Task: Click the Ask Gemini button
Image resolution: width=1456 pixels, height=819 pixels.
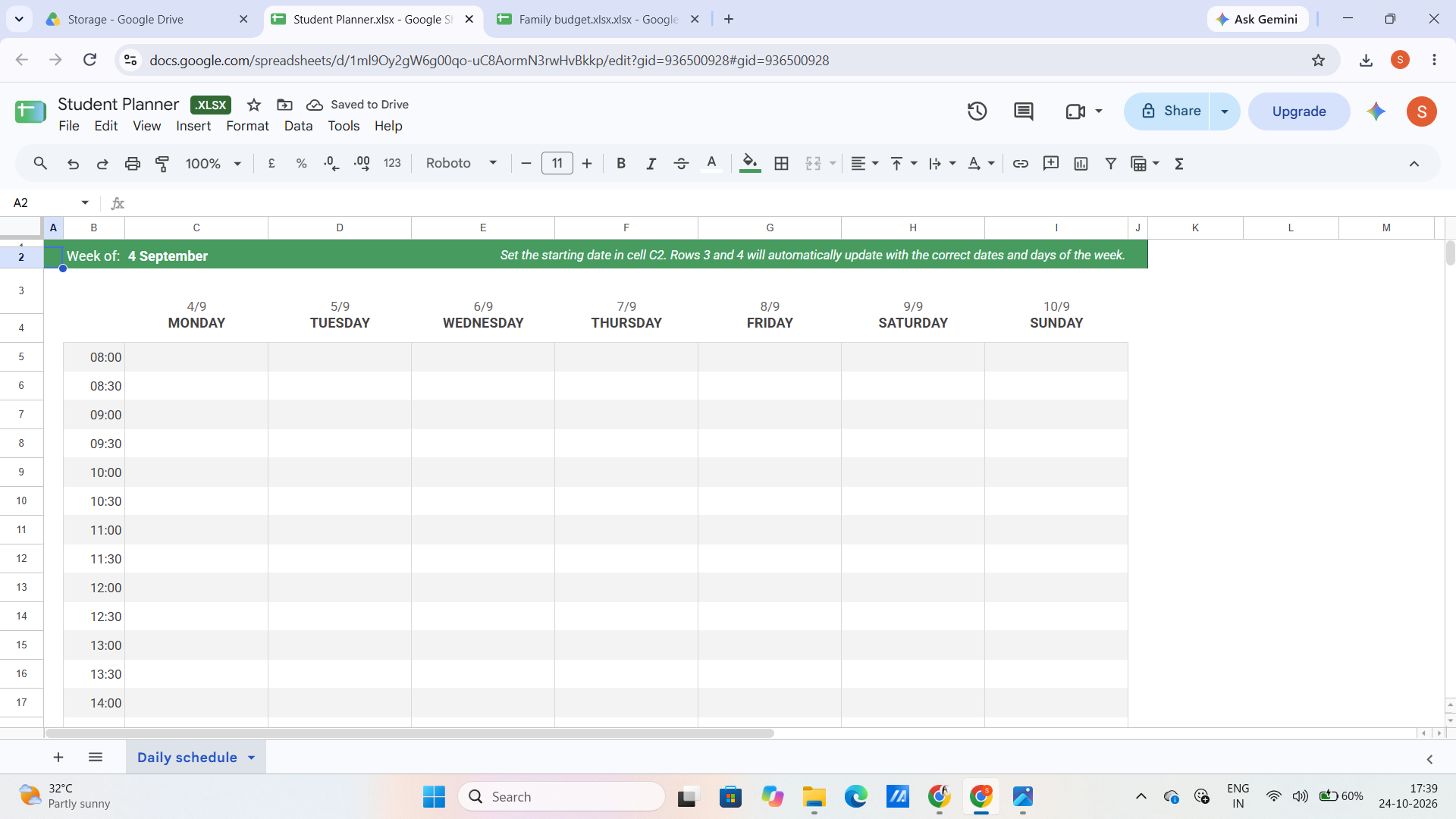Action: pyautogui.click(x=1257, y=20)
